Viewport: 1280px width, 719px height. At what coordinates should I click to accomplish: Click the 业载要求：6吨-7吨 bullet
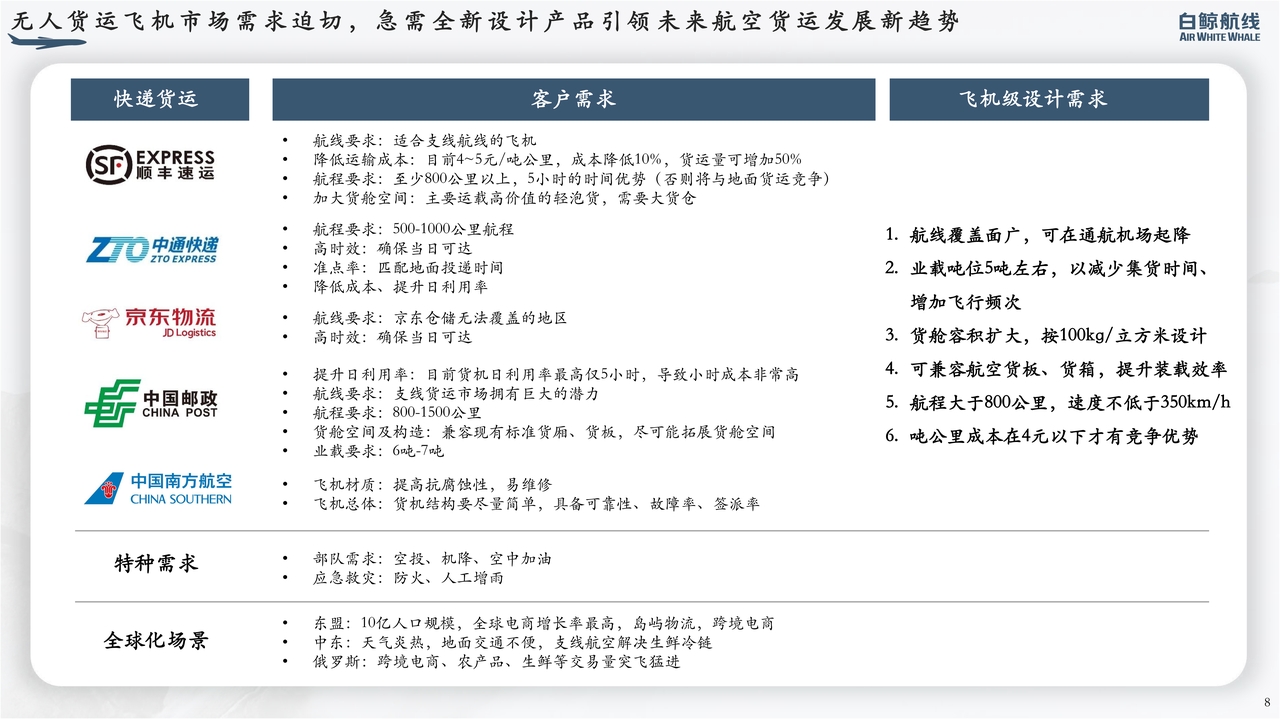[x=378, y=451]
